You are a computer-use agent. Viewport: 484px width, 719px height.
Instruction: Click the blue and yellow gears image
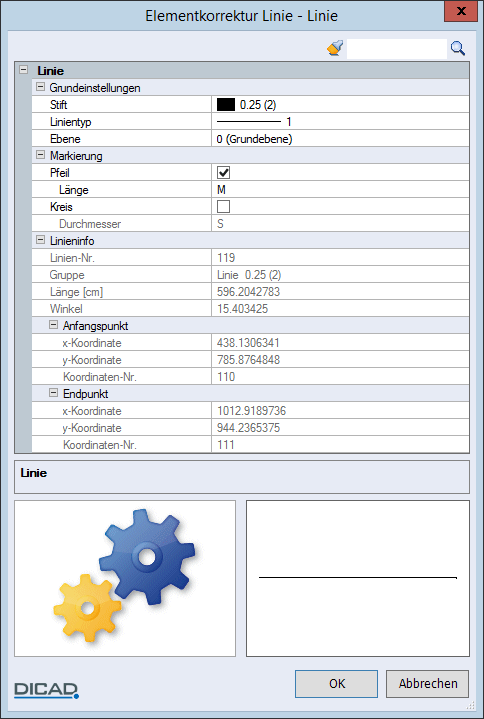click(x=125, y=578)
